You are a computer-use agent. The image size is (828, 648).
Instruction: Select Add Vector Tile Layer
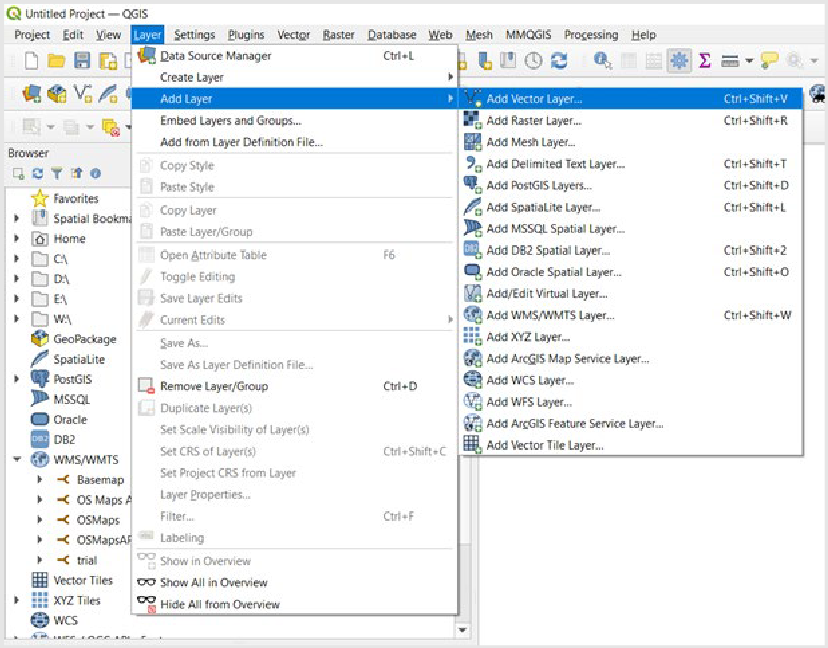[x=632, y=445]
